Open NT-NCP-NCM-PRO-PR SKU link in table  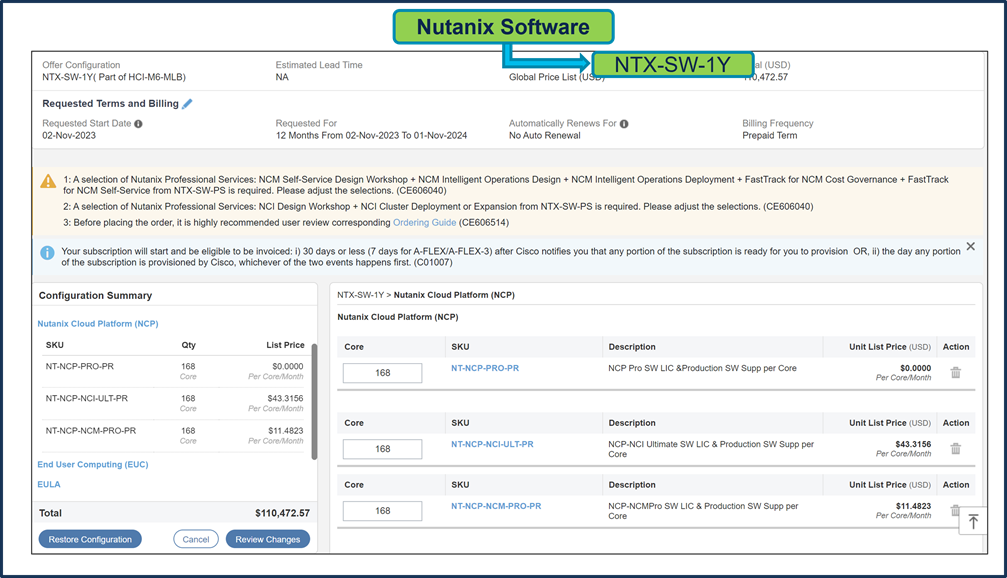tap(496, 506)
